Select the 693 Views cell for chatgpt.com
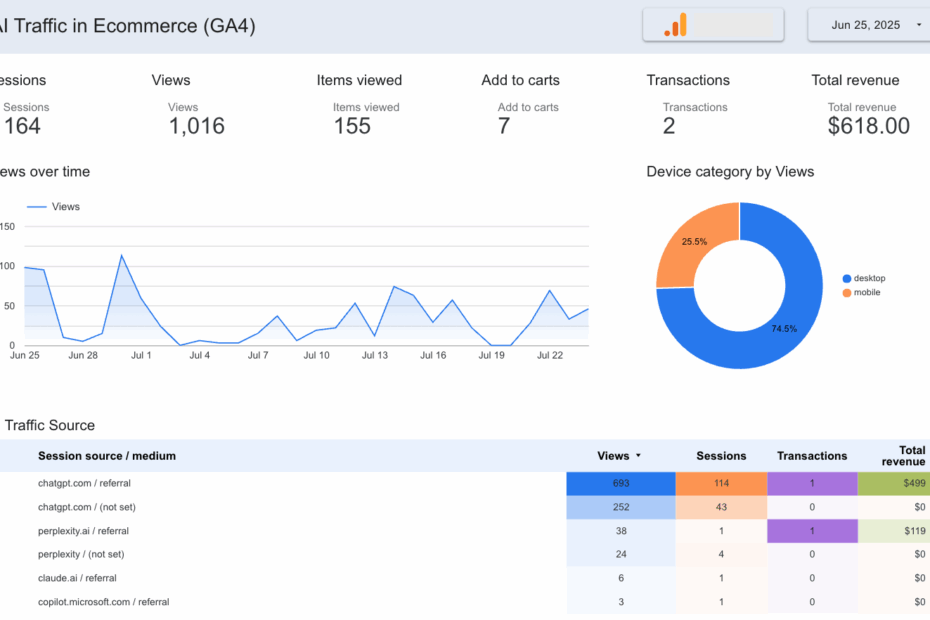This screenshot has width=930, height=620. pyautogui.click(x=621, y=483)
